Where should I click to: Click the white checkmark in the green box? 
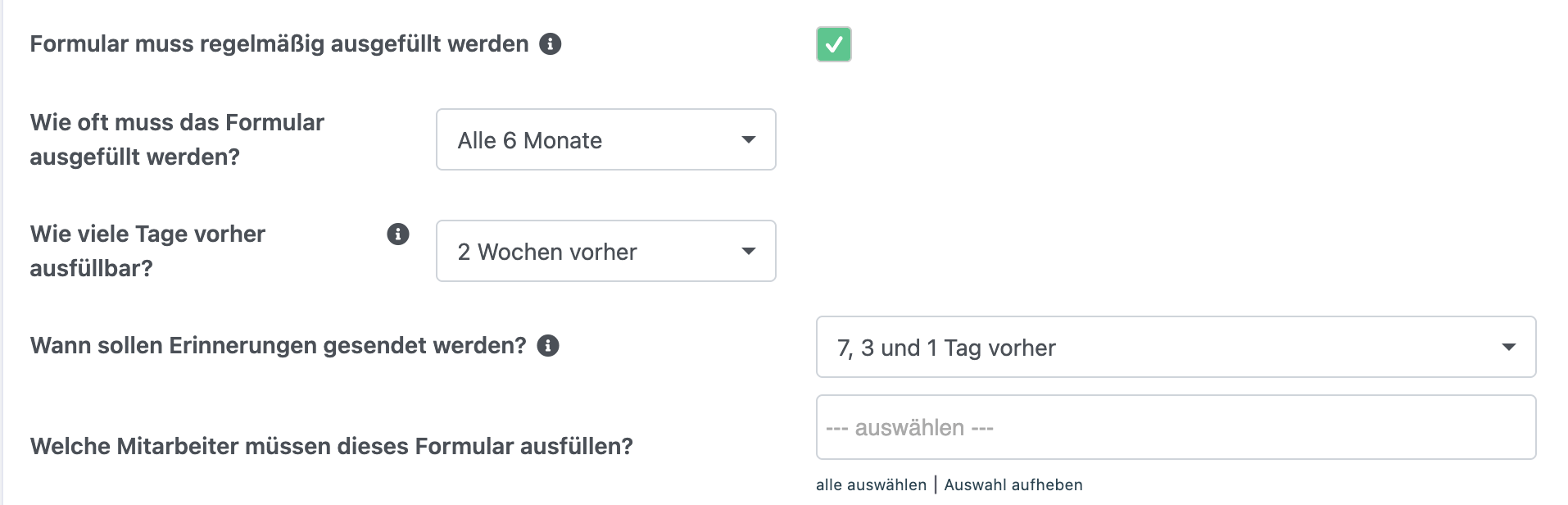click(x=834, y=45)
